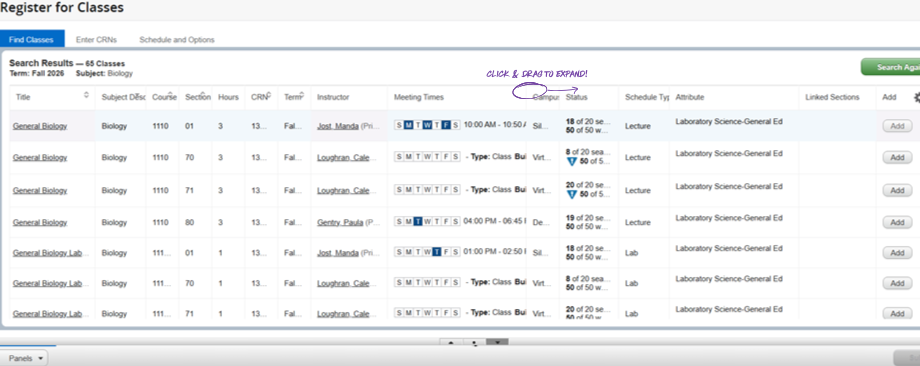Image resolution: width=920 pixels, height=366 pixels.
Task: Click the Linked Sections column header
Action: click(832, 97)
